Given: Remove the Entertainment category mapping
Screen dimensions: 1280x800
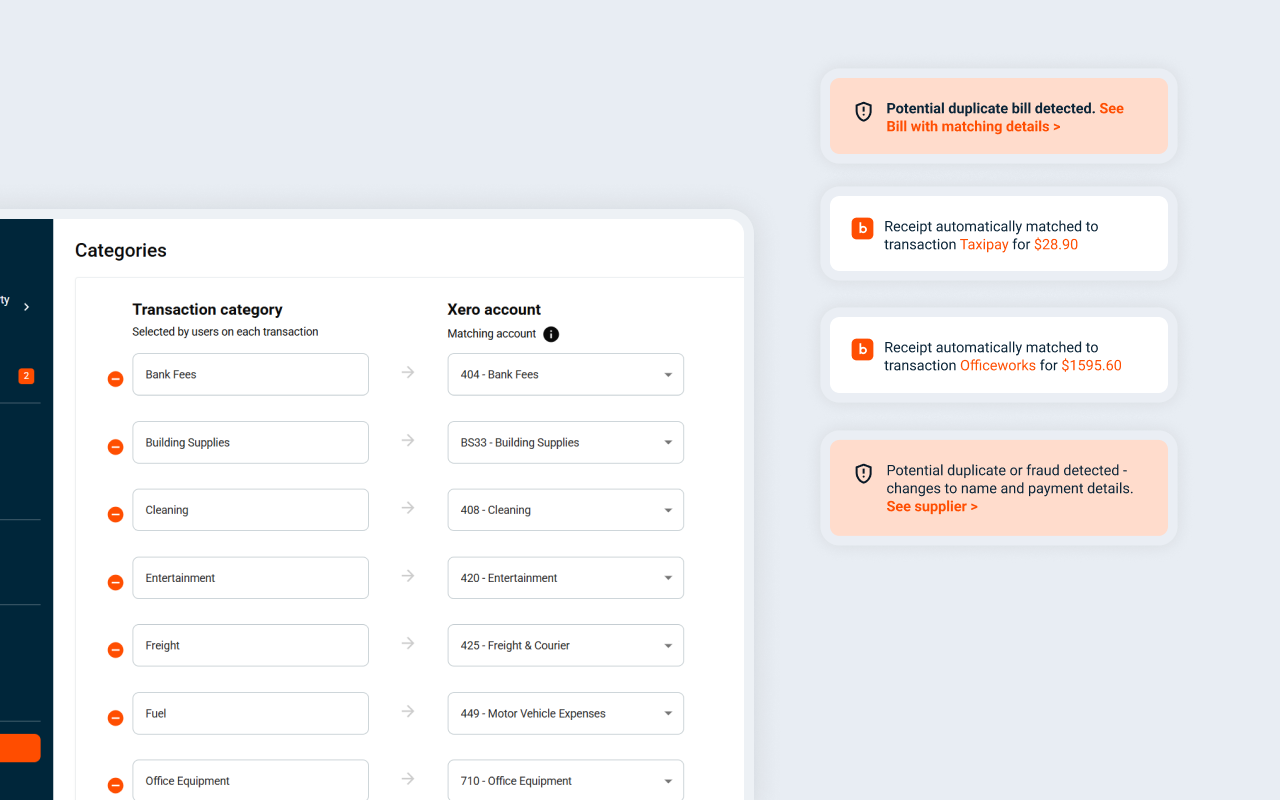Looking at the screenshot, I should pyautogui.click(x=115, y=581).
